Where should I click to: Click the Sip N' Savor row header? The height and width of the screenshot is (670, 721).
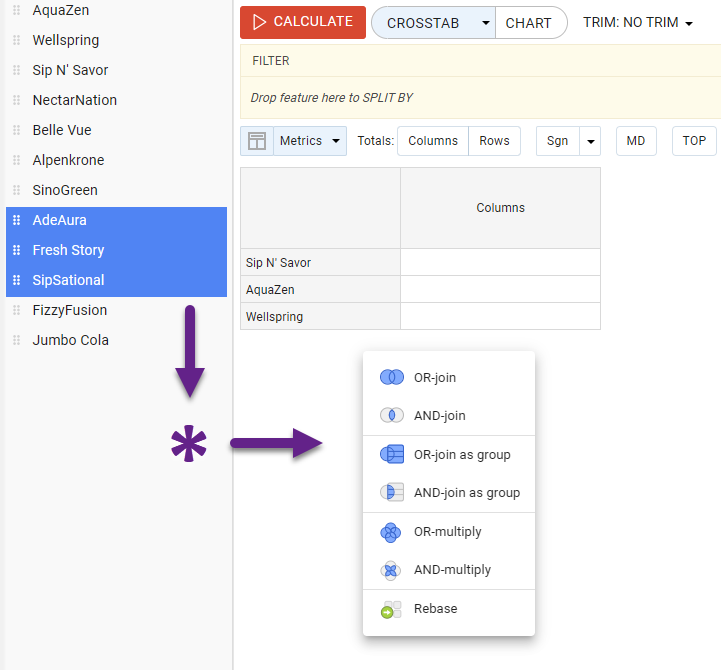point(320,263)
